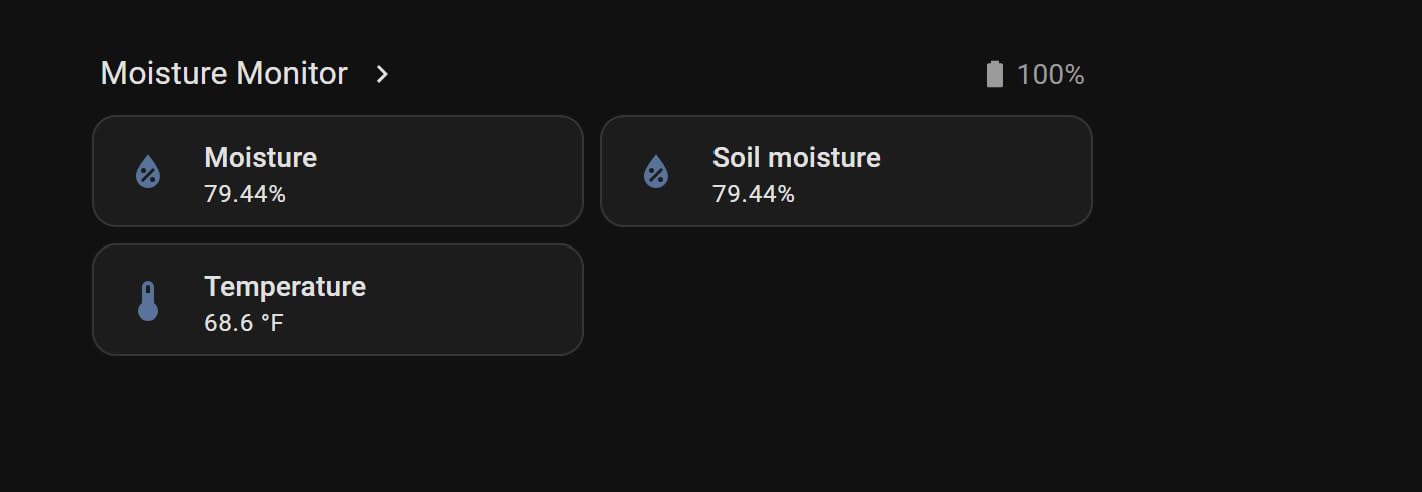This screenshot has height=492, width=1422.
Task: Click the thermometer icon on Temperature tile
Action: (148, 301)
